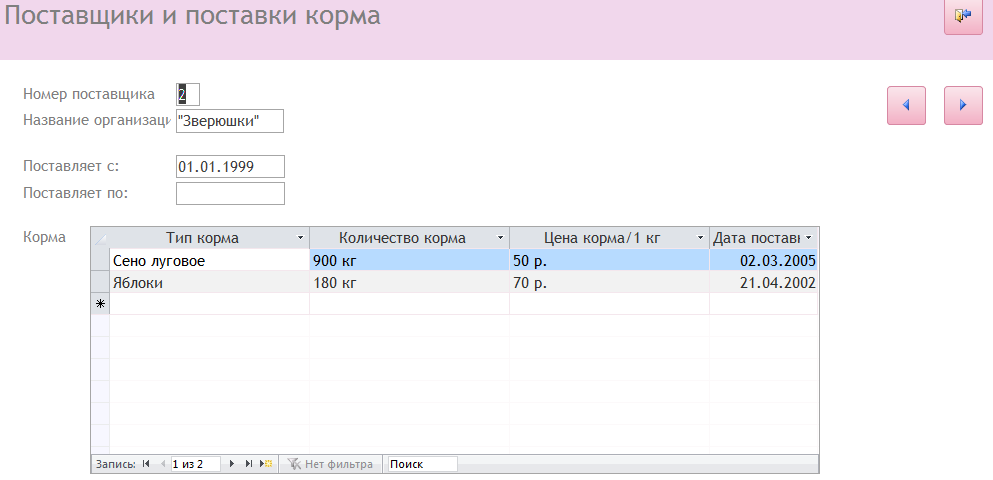Viewport: 993px width, 480px height.
Task: Jump to last record in navigation bar
Action: click(249, 464)
